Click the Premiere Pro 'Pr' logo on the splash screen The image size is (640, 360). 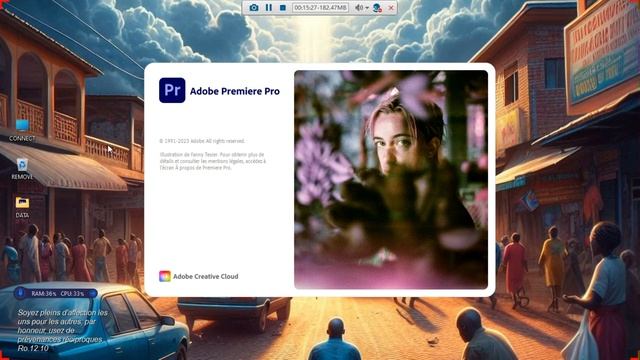pos(172,90)
